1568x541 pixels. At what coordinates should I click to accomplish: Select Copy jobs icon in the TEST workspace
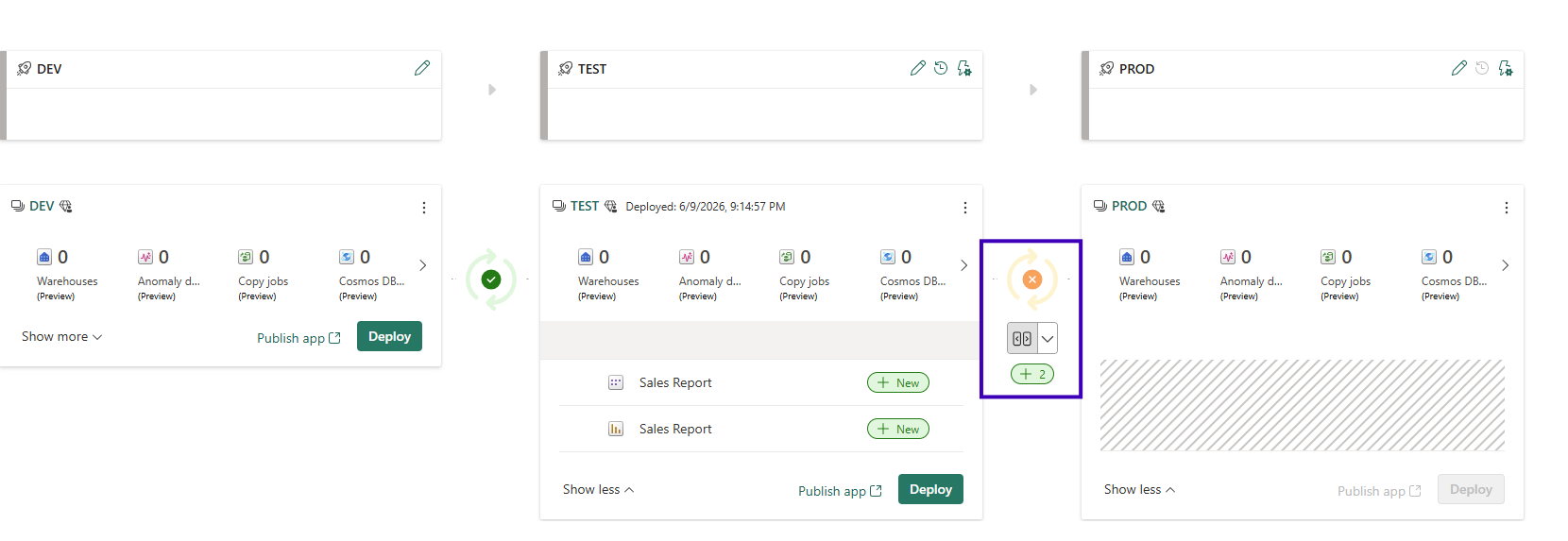tap(787, 257)
